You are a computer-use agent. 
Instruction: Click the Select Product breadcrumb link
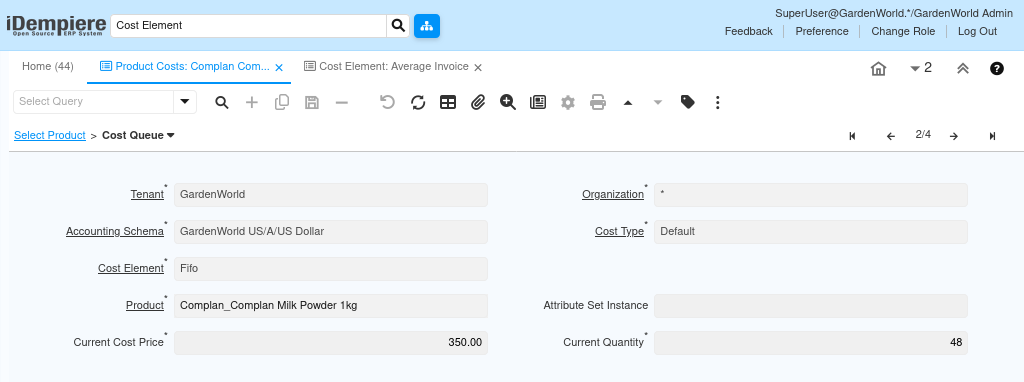coord(50,135)
